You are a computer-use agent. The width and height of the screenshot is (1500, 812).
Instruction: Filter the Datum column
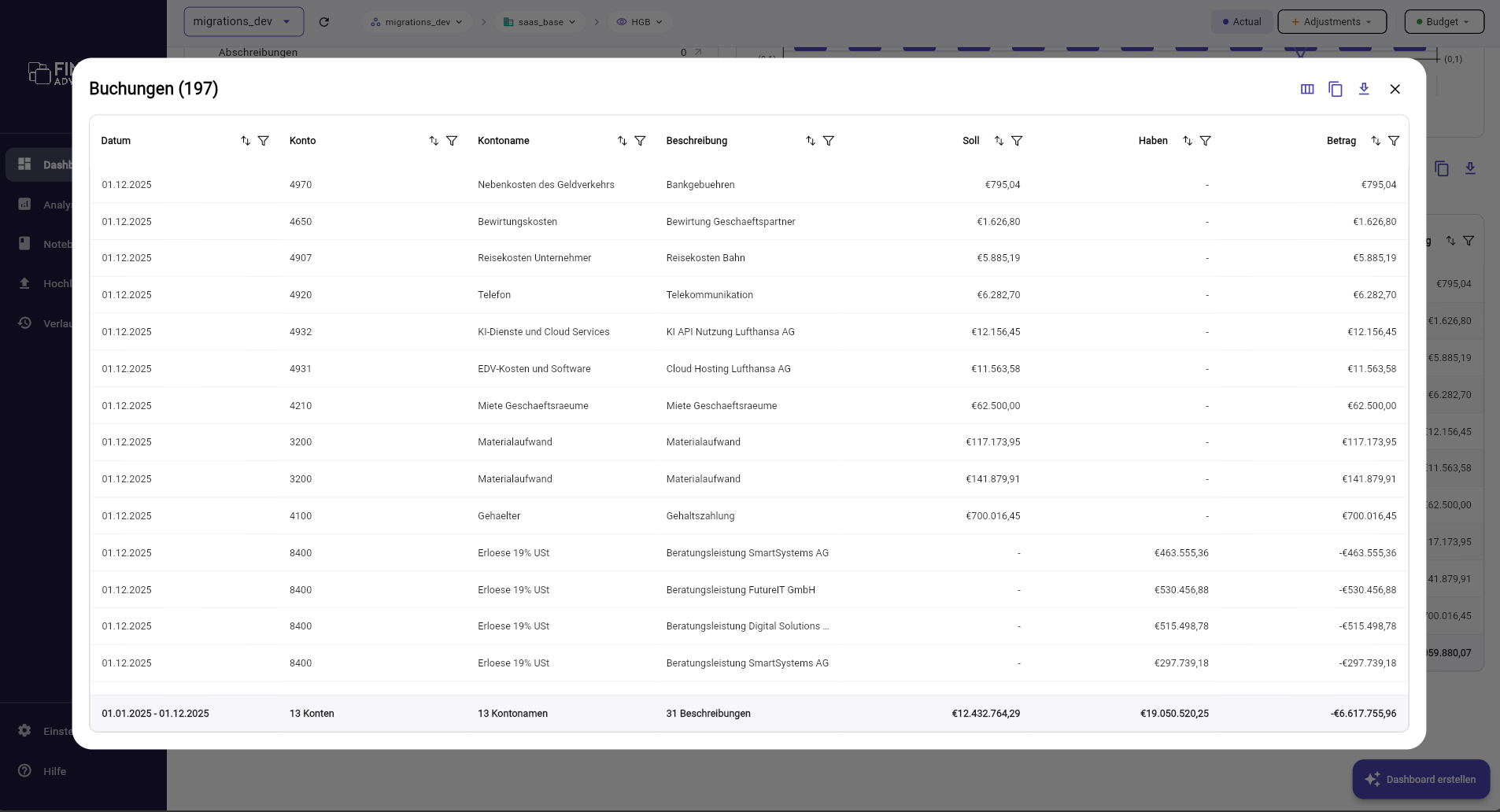[264, 141]
